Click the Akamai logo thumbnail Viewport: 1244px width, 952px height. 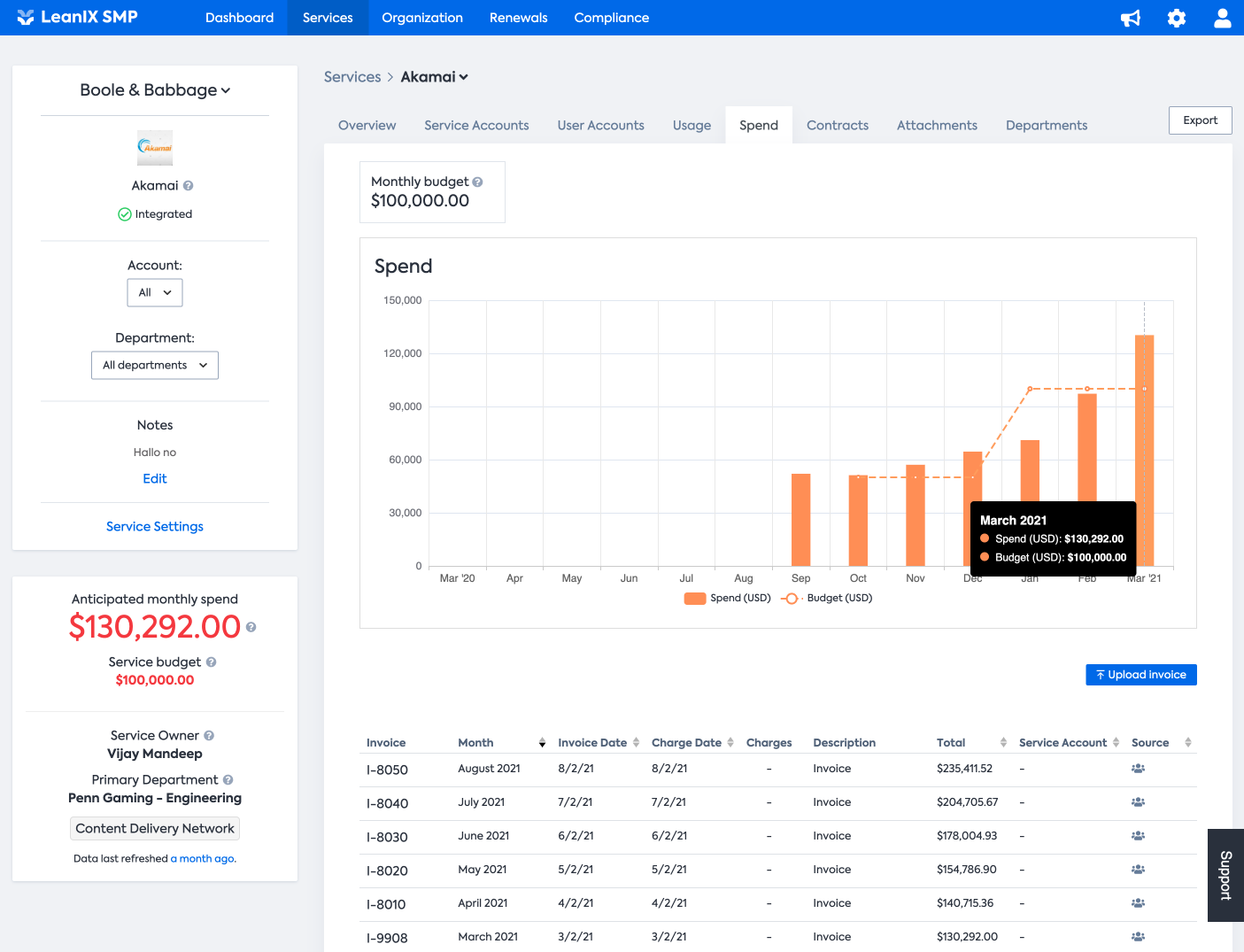pyautogui.click(x=155, y=148)
